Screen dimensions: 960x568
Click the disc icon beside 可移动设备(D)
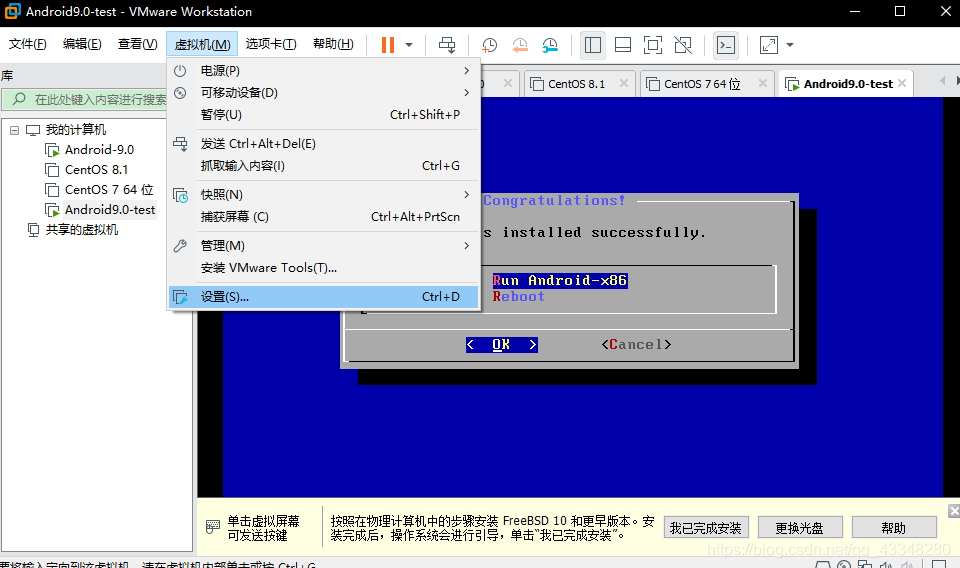pyautogui.click(x=180, y=93)
